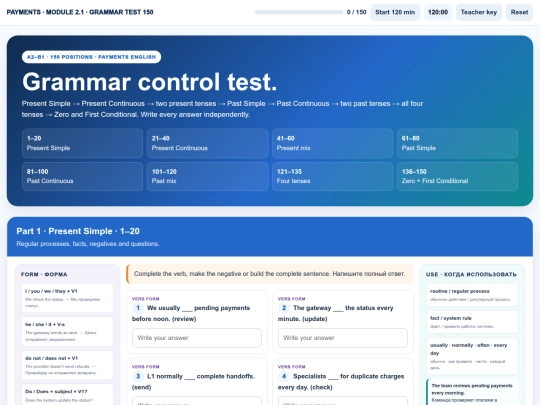The height and width of the screenshot is (405, 540).
Task: Click the number 1 question badge
Action: [x=138, y=308]
